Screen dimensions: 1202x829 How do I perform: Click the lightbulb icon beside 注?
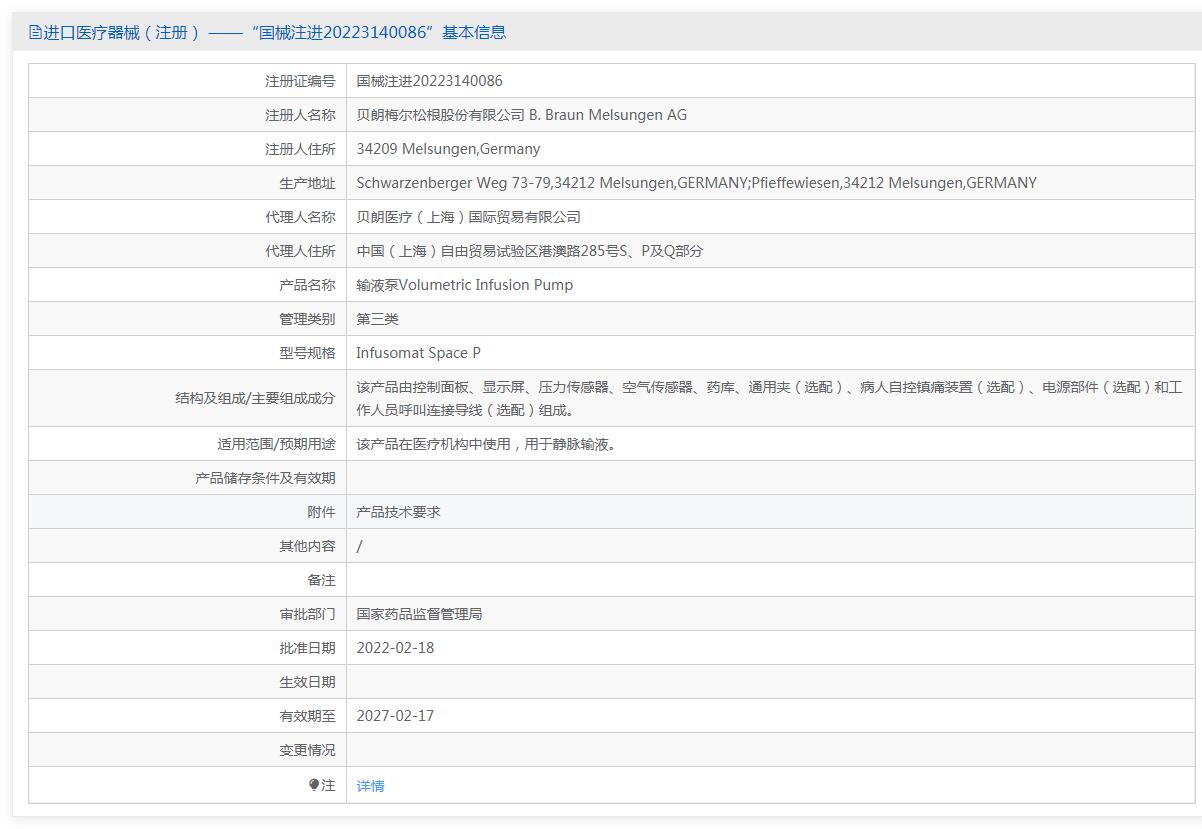[x=314, y=785]
